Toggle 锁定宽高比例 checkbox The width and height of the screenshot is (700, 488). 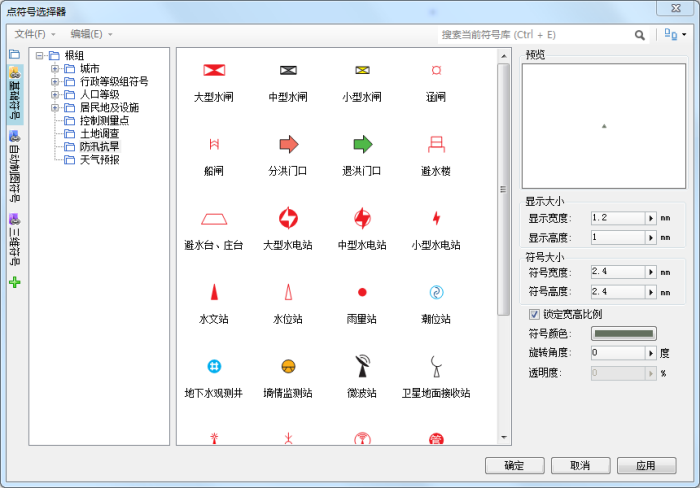point(534,314)
